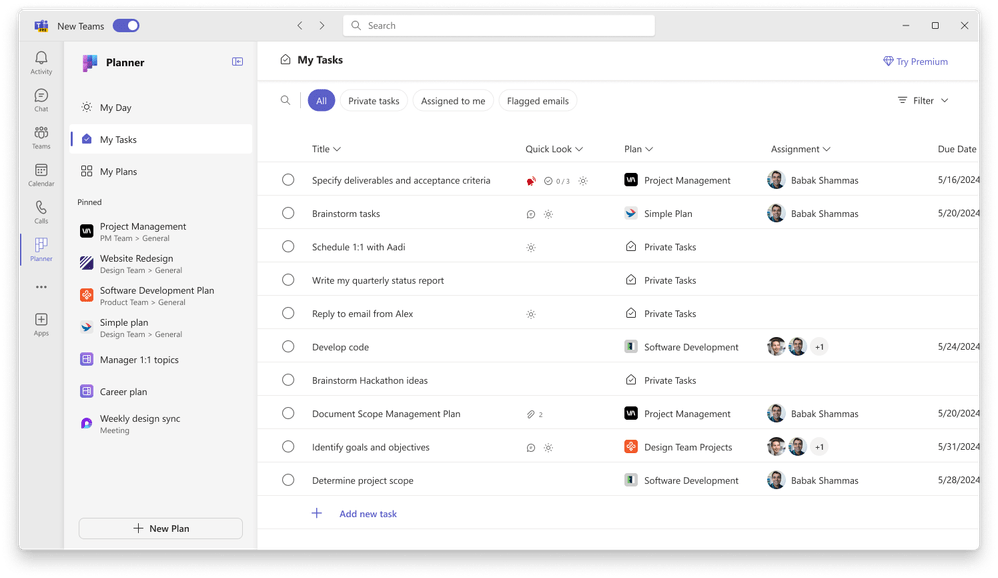998x578 pixels.
Task: Show more apps via ellipsis icon
Action: point(41,287)
